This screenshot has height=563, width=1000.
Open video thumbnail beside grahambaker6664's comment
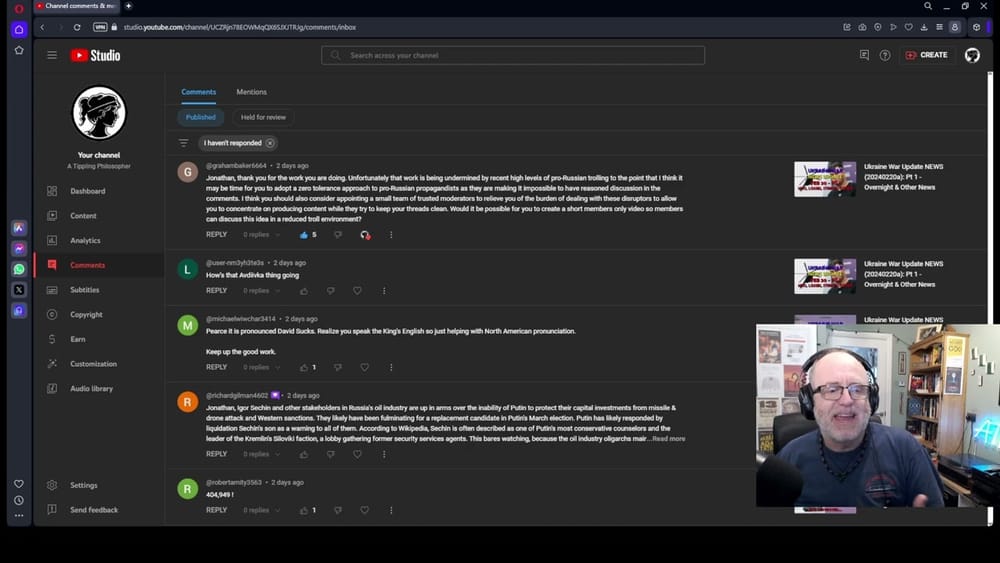[x=825, y=179]
